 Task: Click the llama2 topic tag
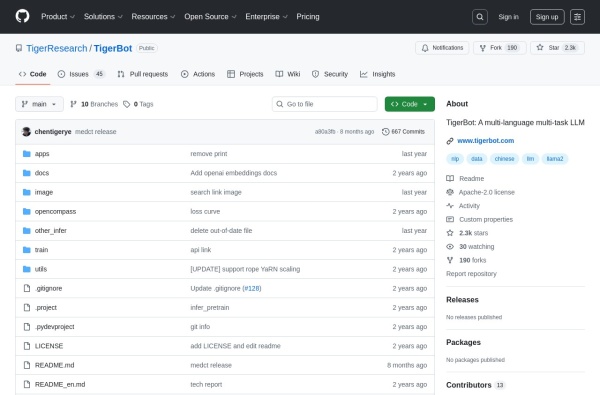coord(555,159)
